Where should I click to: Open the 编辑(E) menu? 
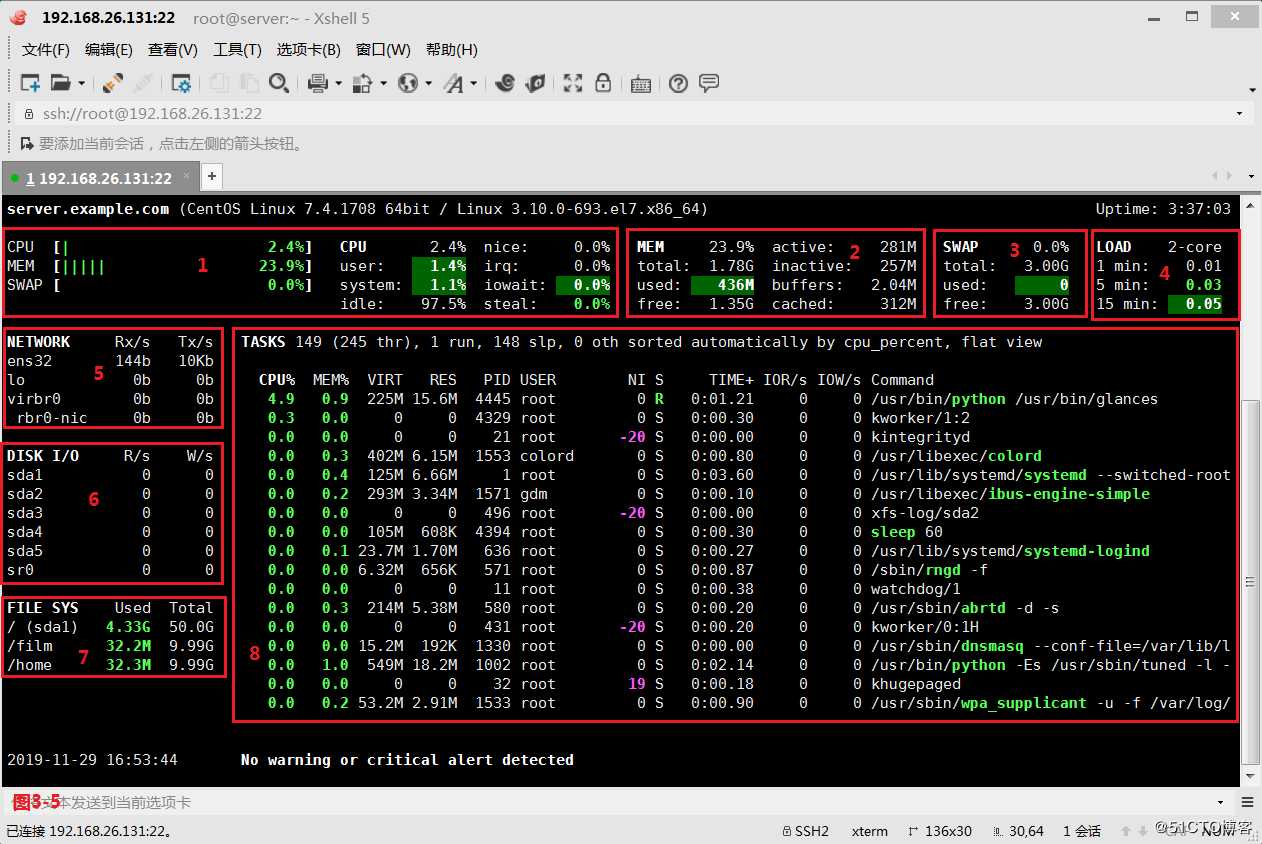109,50
